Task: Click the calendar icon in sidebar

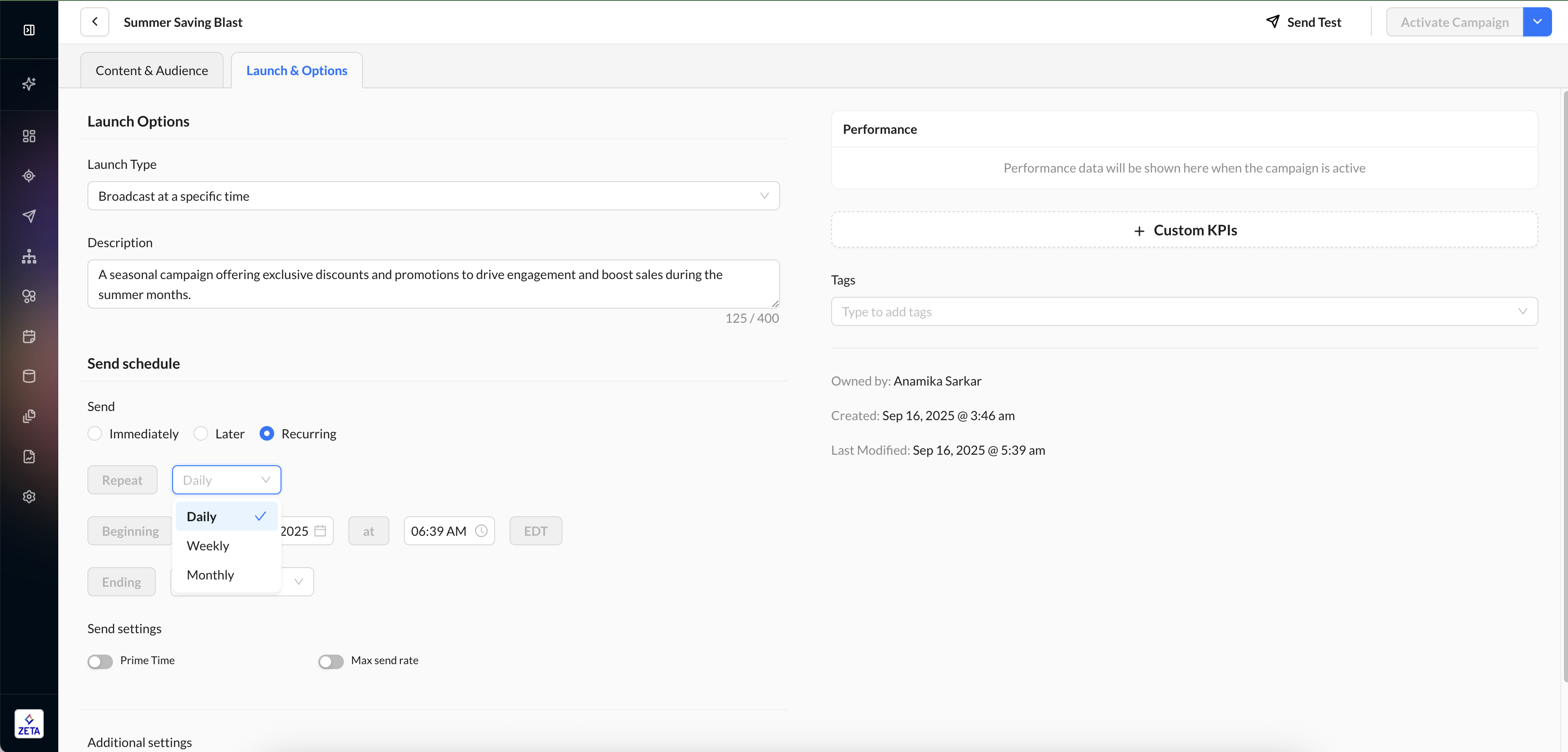Action: pyautogui.click(x=29, y=336)
